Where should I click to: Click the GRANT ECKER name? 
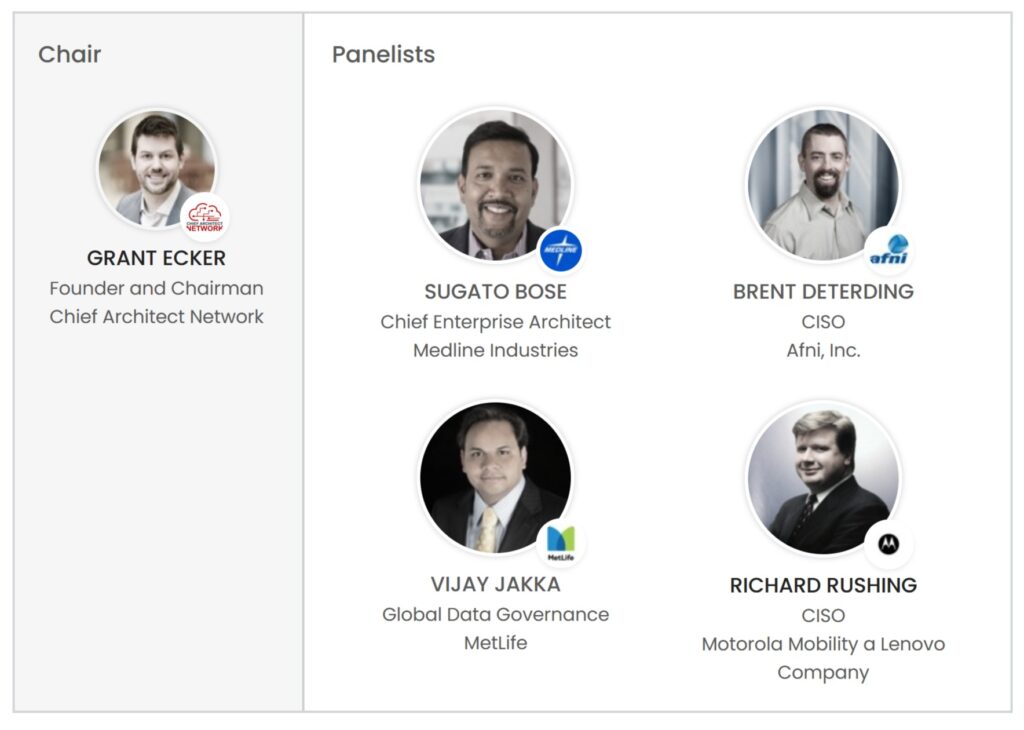click(156, 258)
